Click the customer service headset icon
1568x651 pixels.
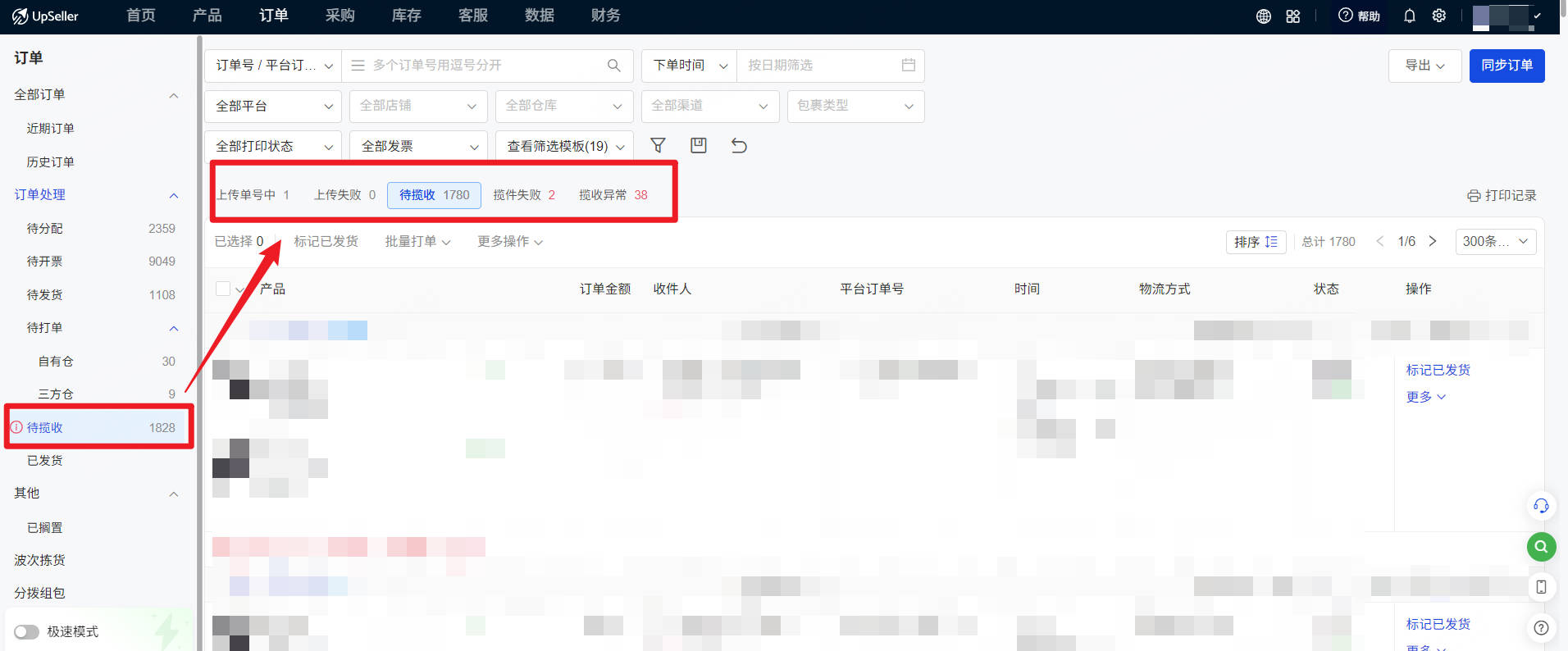(1541, 505)
